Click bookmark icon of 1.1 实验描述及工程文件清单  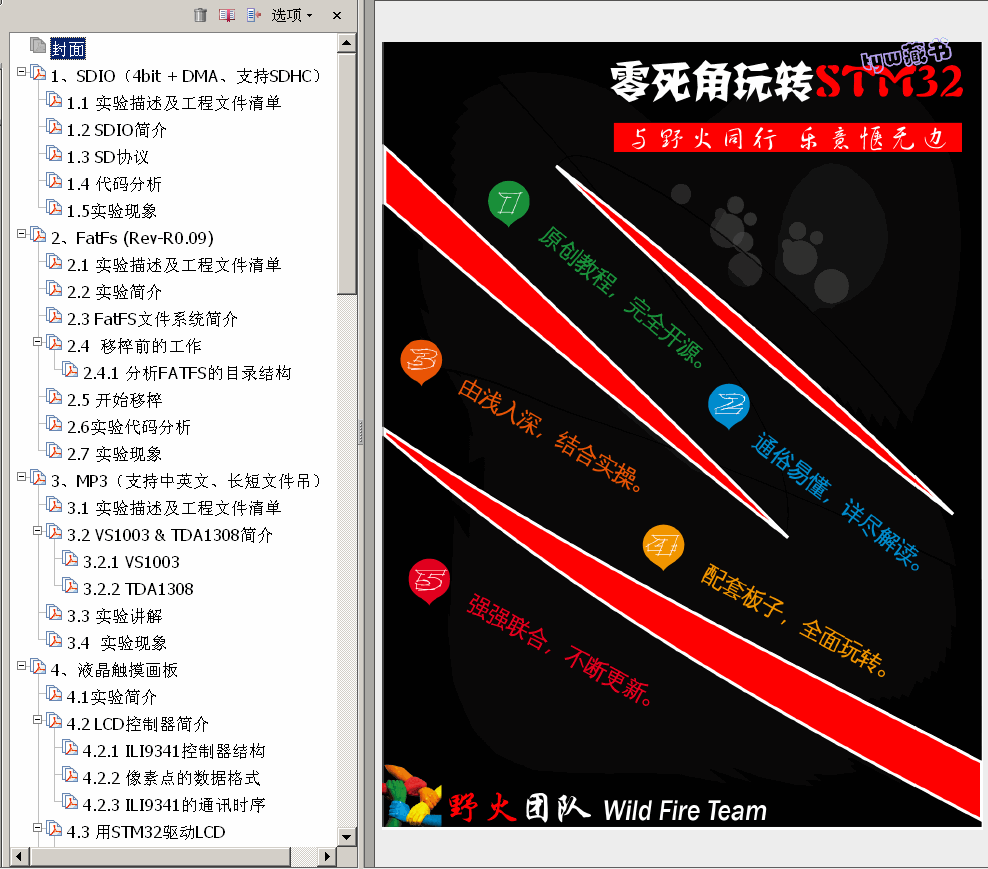click(x=55, y=100)
